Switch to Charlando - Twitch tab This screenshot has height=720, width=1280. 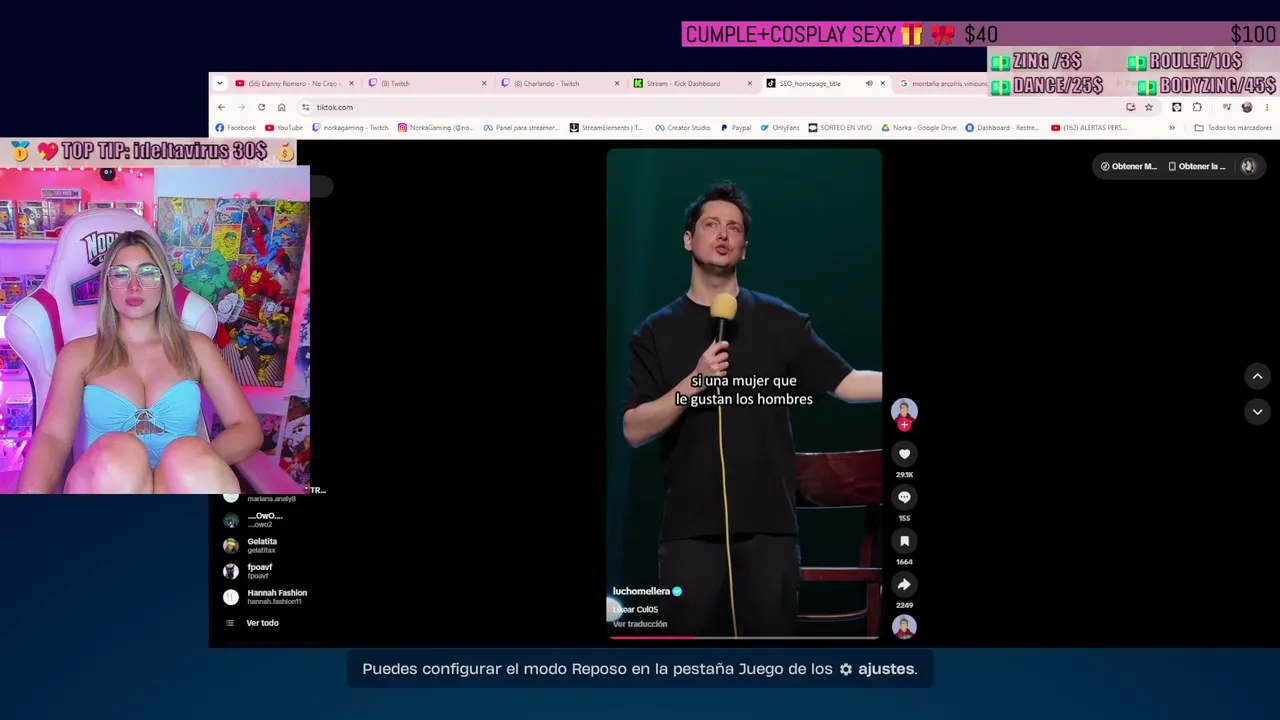pyautogui.click(x=561, y=83)
